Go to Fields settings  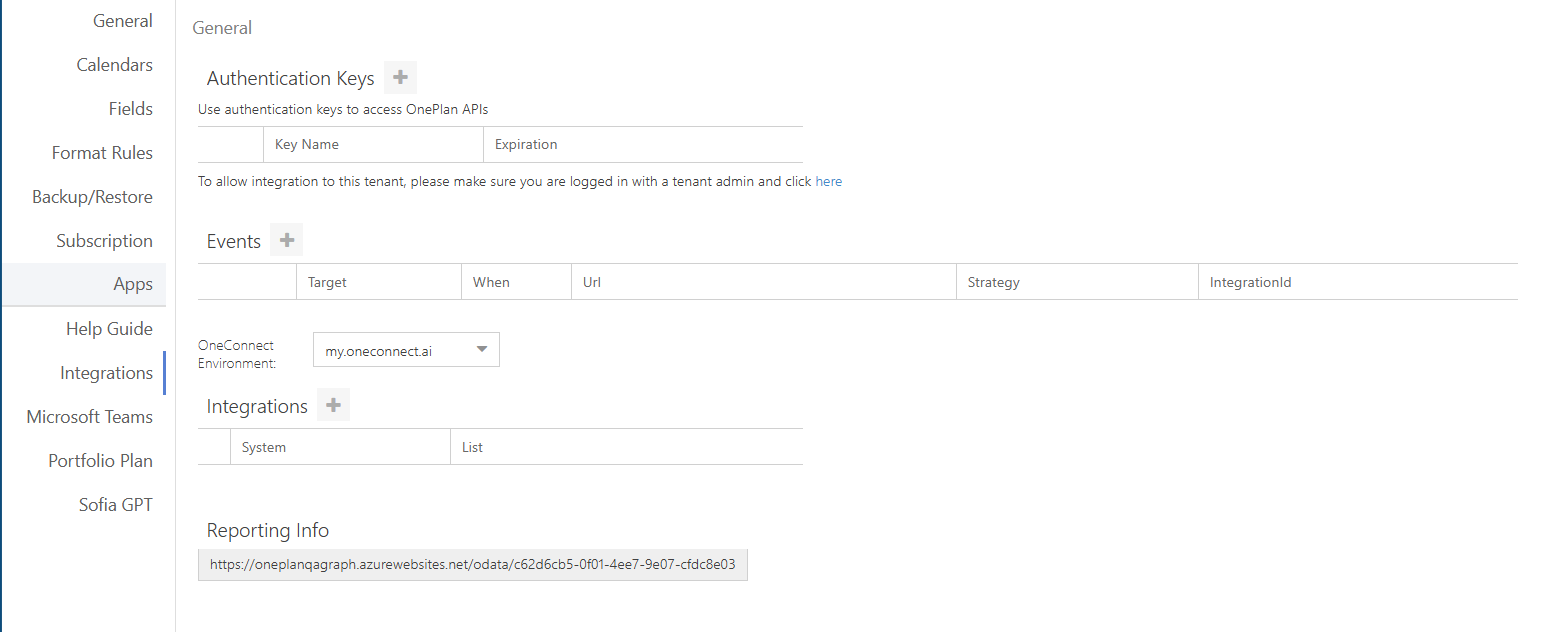click(131, 109)
